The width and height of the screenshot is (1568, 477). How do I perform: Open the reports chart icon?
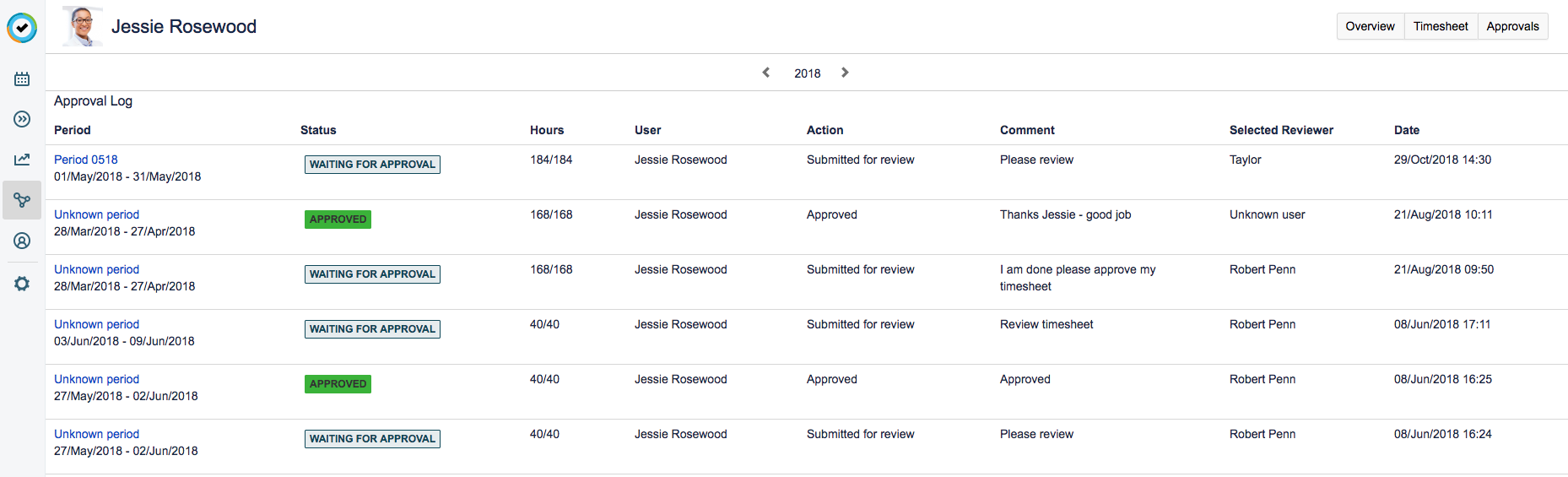(x=22, y=160)
